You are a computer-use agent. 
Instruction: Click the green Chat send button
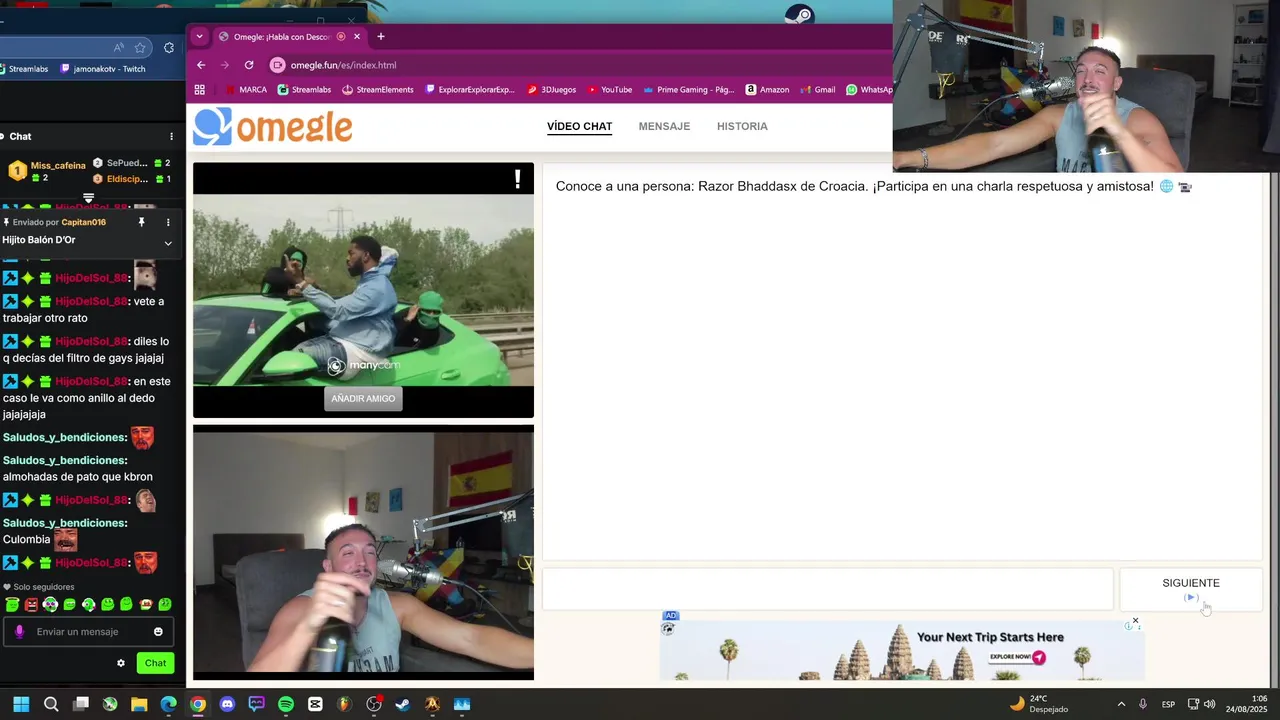(x=155, y=662)
